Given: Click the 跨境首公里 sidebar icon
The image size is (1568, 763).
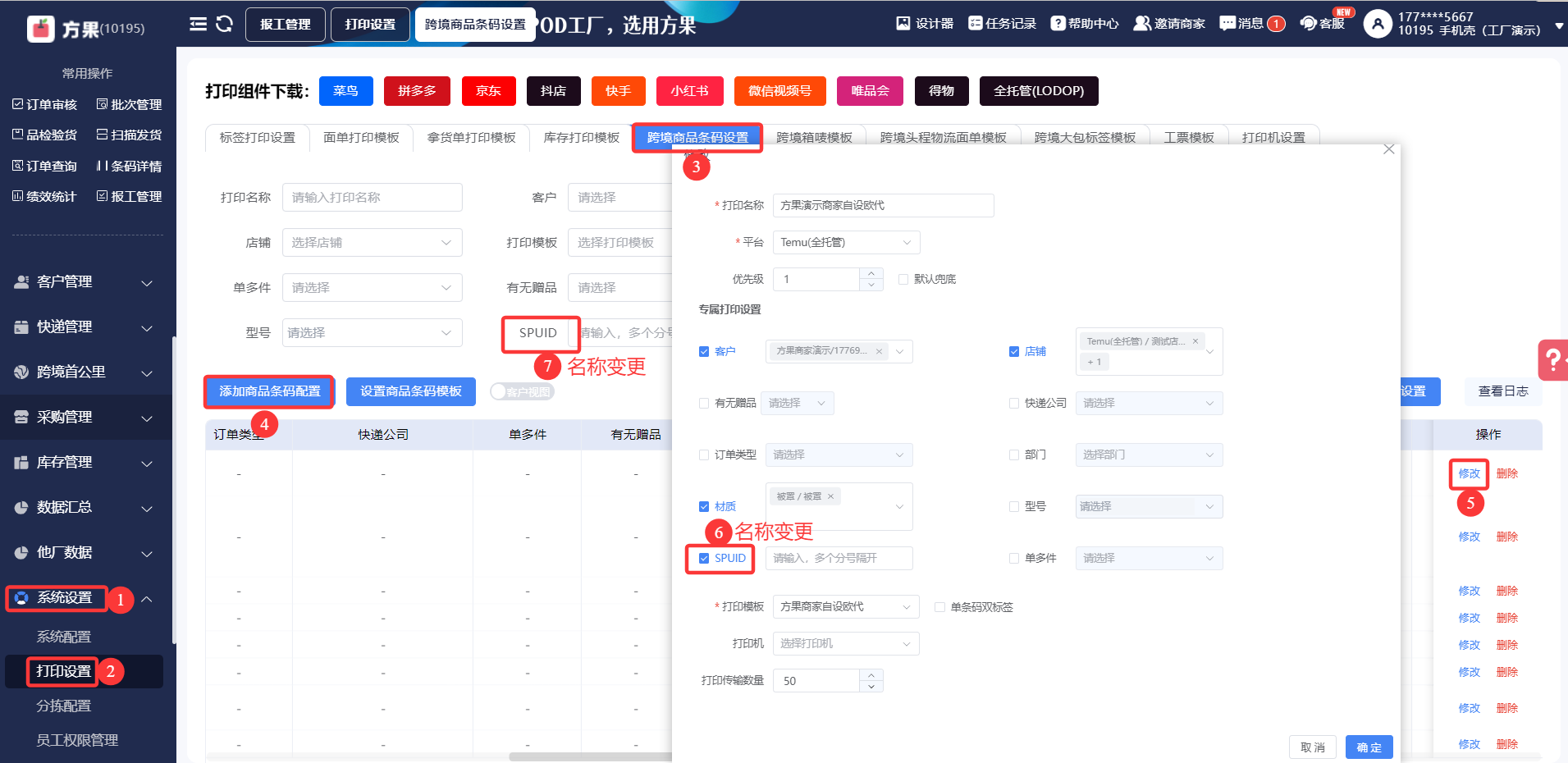Looking at the screenshot, I should point(21,372).
